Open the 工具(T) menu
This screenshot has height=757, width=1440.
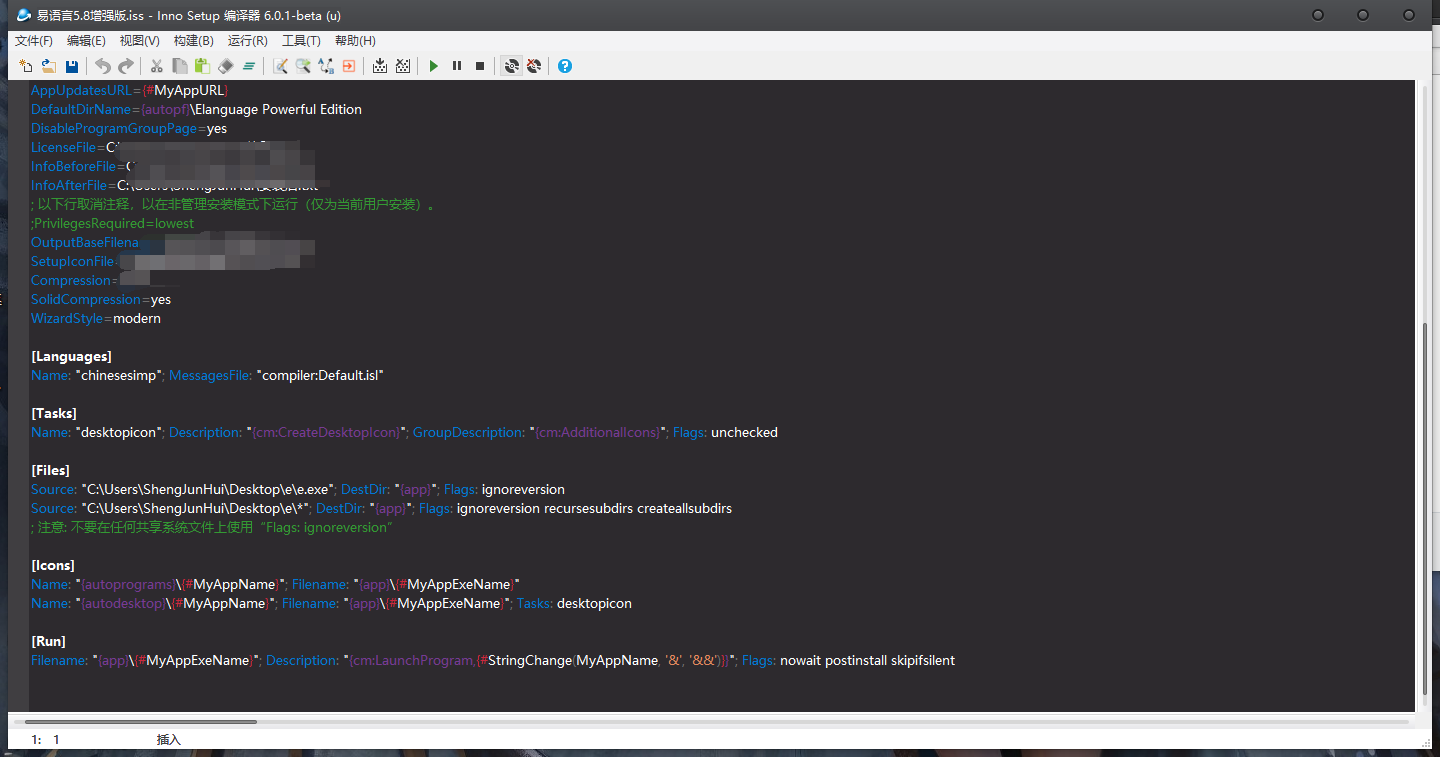coord(301,41)
